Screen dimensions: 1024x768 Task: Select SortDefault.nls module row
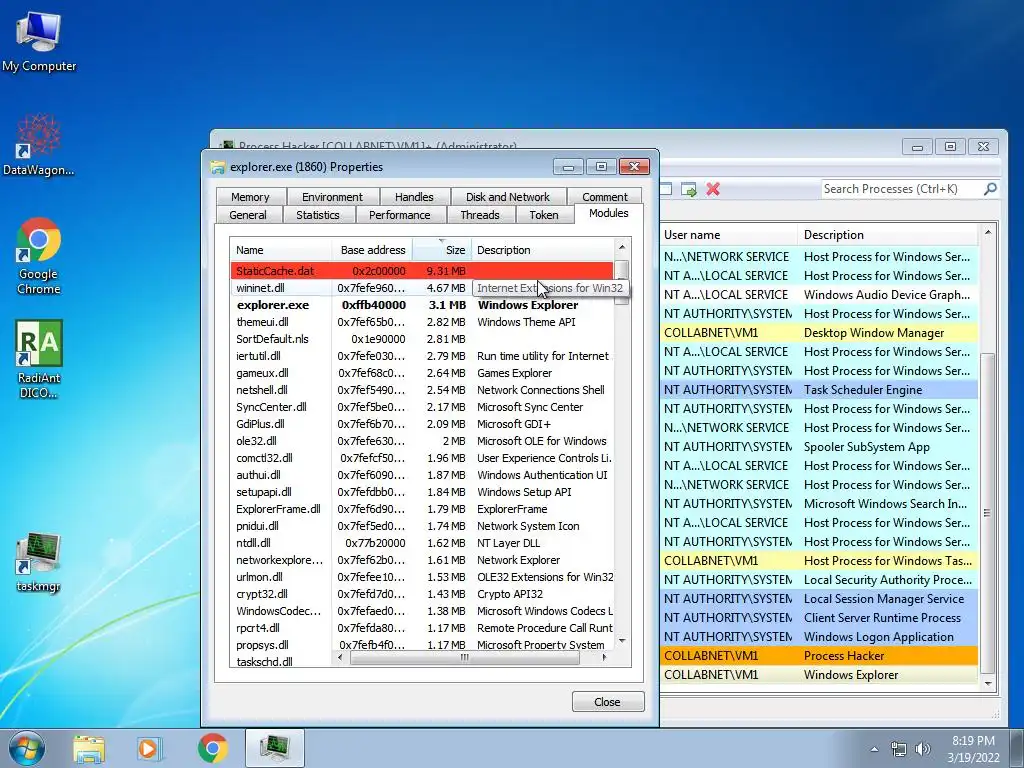tap(422, 339)
